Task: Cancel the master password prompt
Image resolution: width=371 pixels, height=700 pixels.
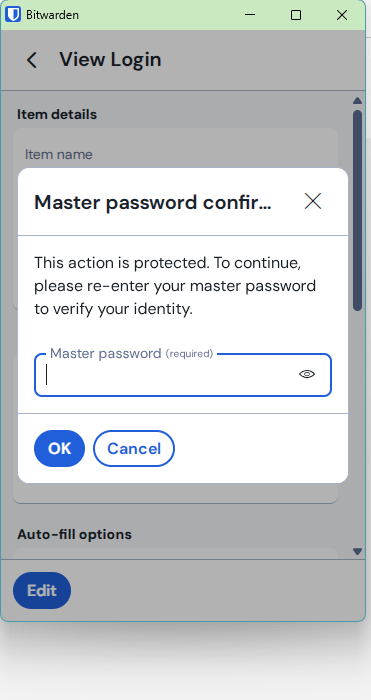Action: pos(134,448)
